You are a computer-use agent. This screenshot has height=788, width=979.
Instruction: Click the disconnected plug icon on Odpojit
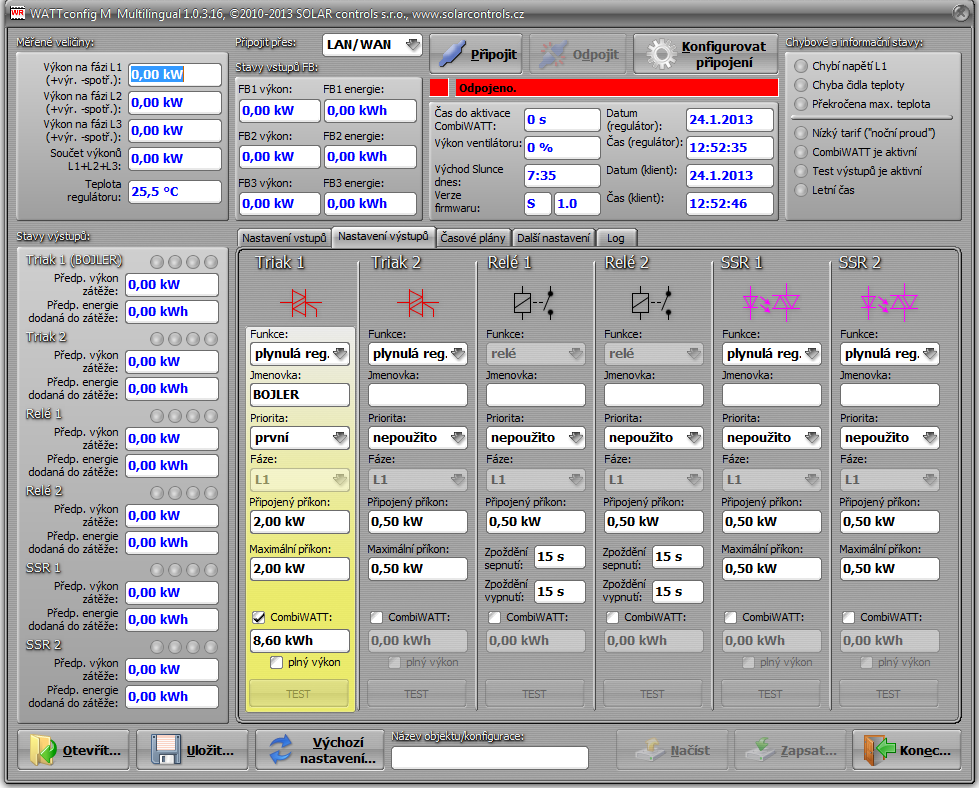click(x=553, y=54)
